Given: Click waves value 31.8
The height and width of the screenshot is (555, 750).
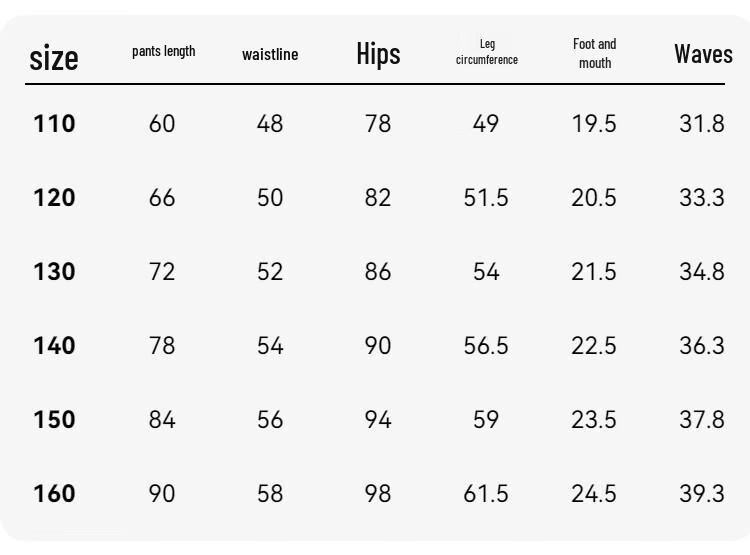Looking at the screenshot, I should pos(702,123).
